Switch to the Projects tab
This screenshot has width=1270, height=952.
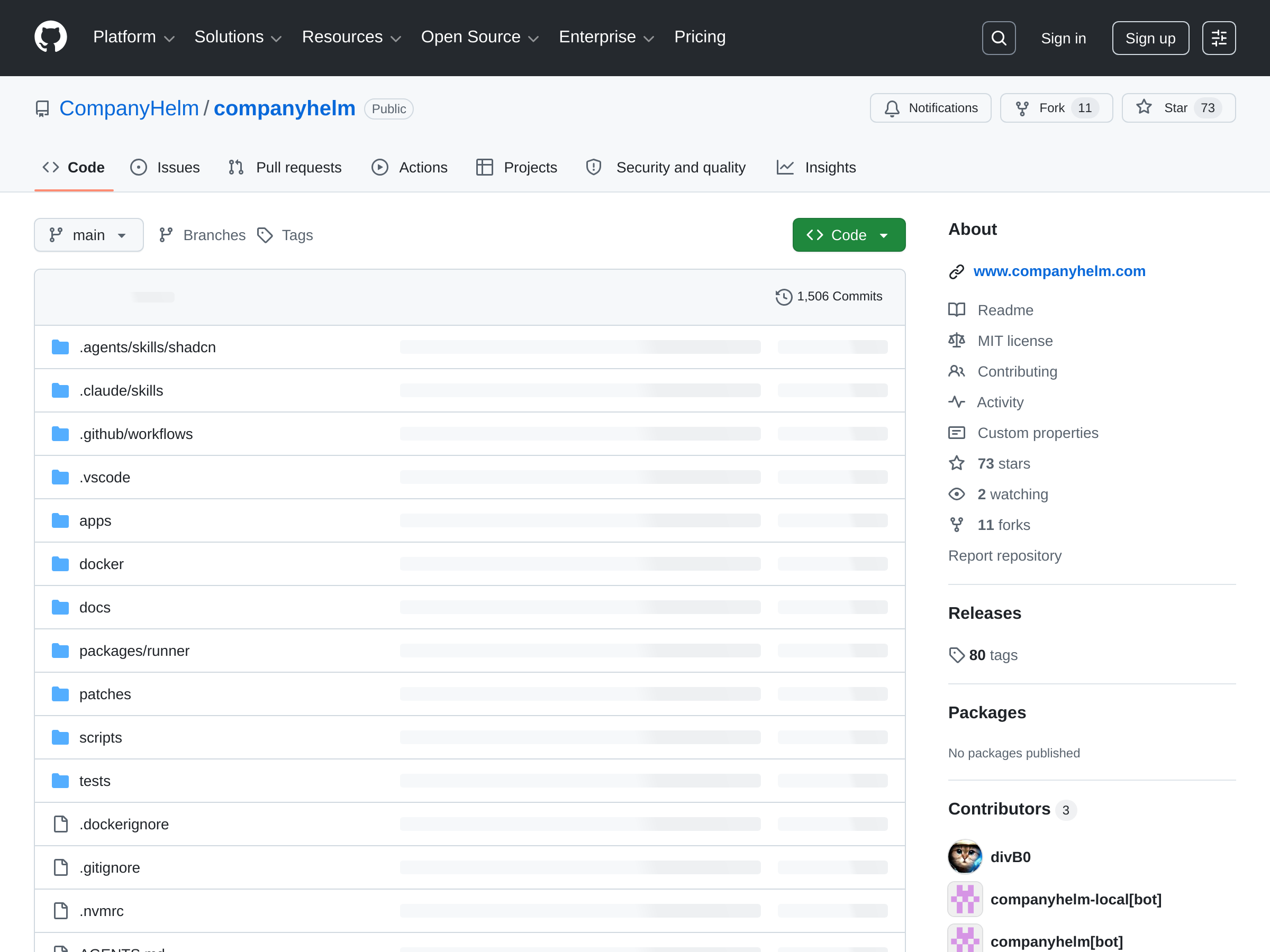(x=516, y=168)
